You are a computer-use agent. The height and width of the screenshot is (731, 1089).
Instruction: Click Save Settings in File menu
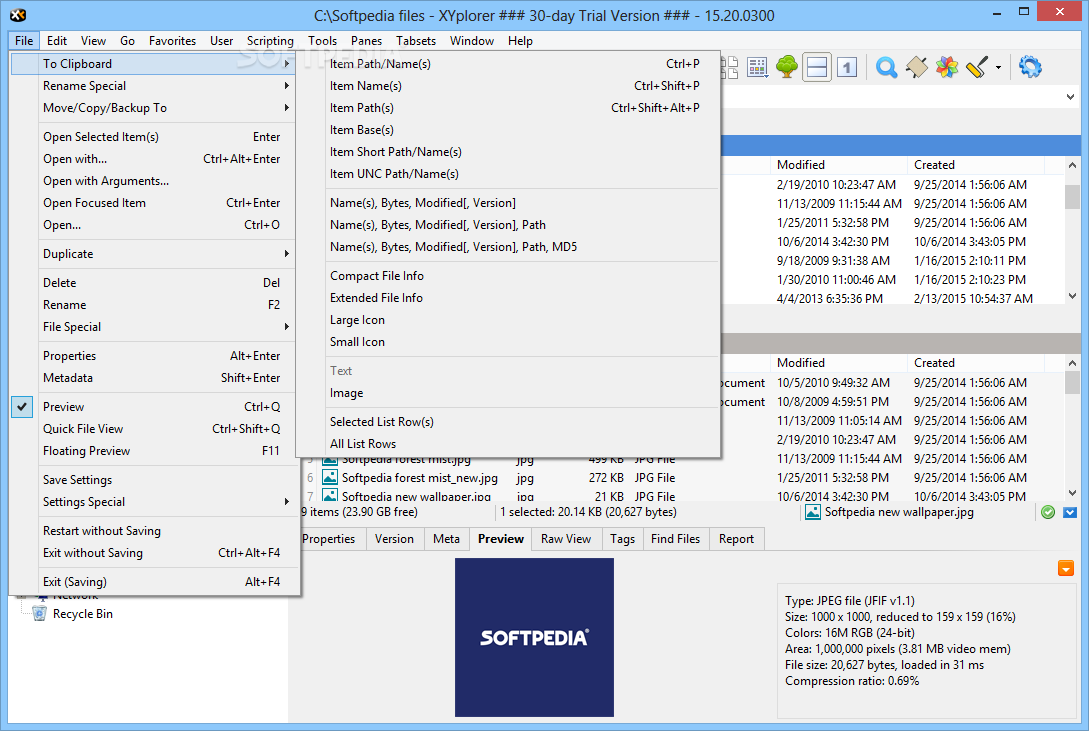[153, 480]
